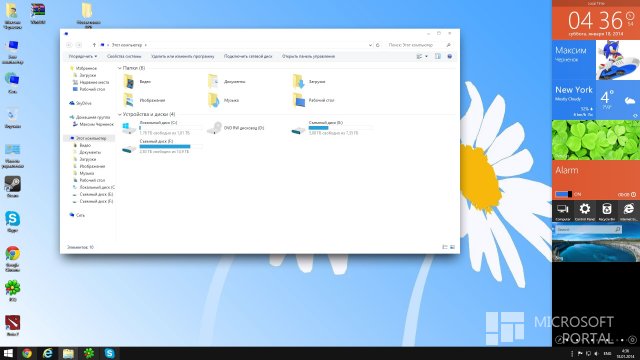Open the Упорядочить dropdown menu
Screen dimensions: 640x360
click(x=83, y=56)
